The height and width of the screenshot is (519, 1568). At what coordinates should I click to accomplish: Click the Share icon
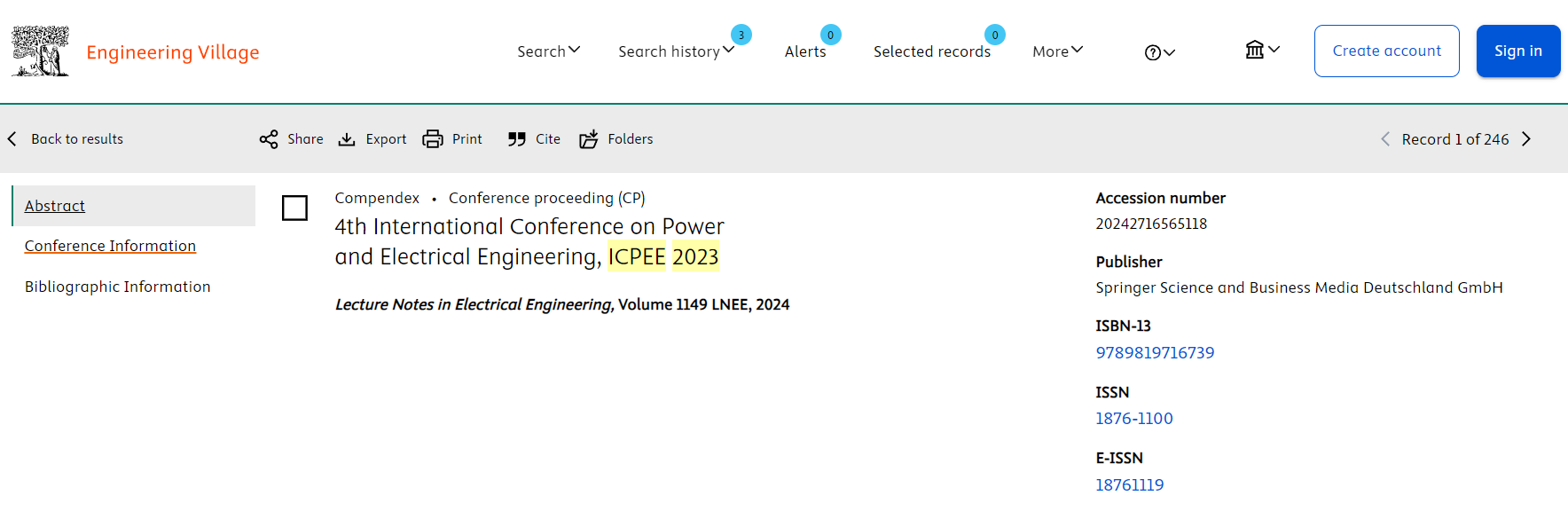[269, 139]
